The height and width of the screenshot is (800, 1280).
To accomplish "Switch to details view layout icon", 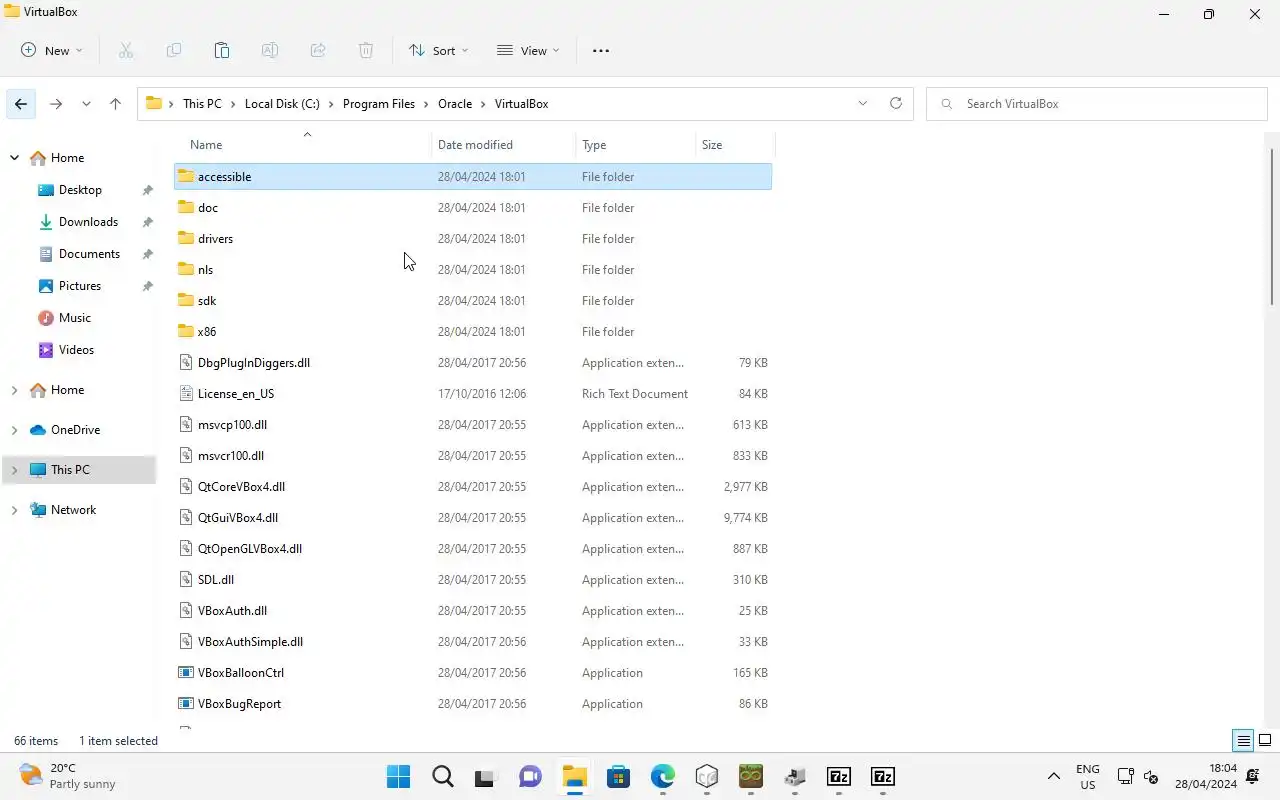I will 1244,741.
